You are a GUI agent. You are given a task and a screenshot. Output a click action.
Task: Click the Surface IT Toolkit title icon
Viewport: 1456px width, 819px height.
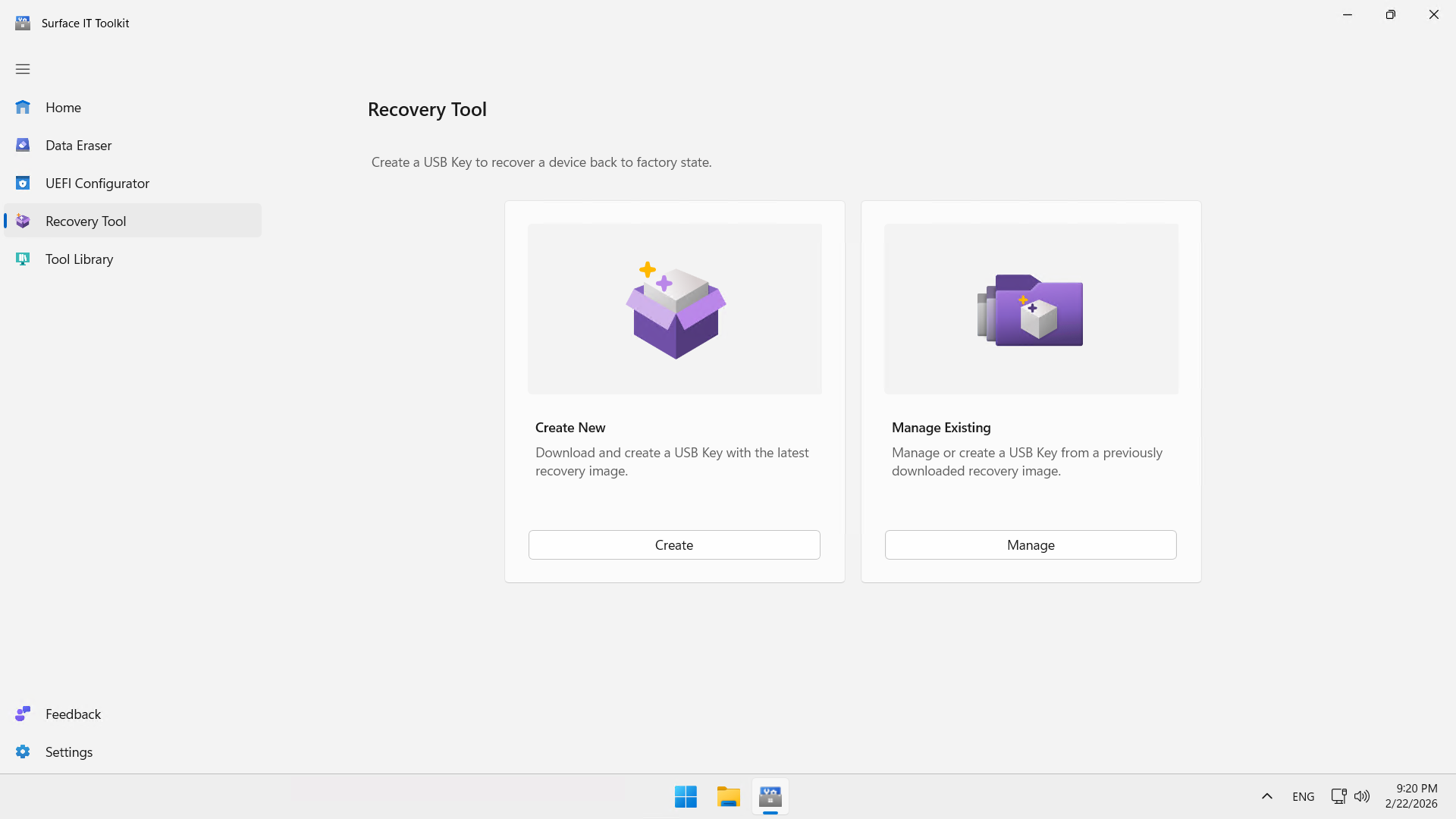(x=23, y=23)
